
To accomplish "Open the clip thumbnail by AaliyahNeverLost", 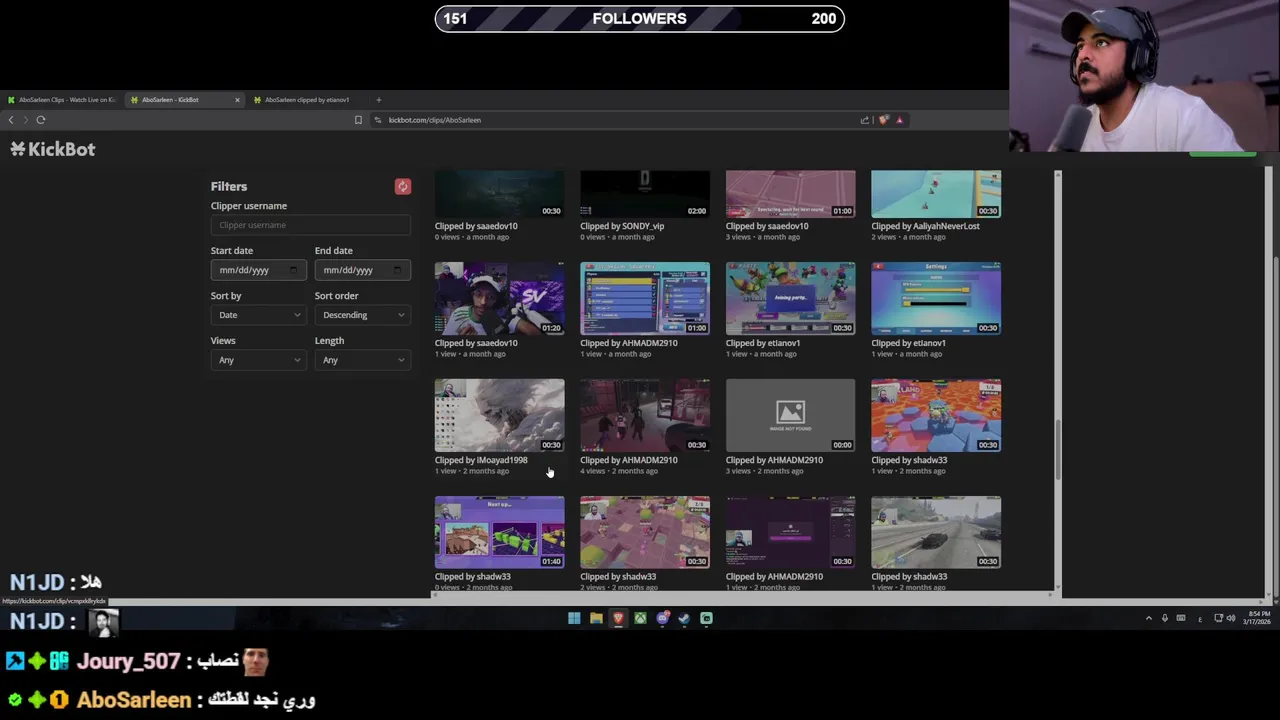I will tap(936, 193).
